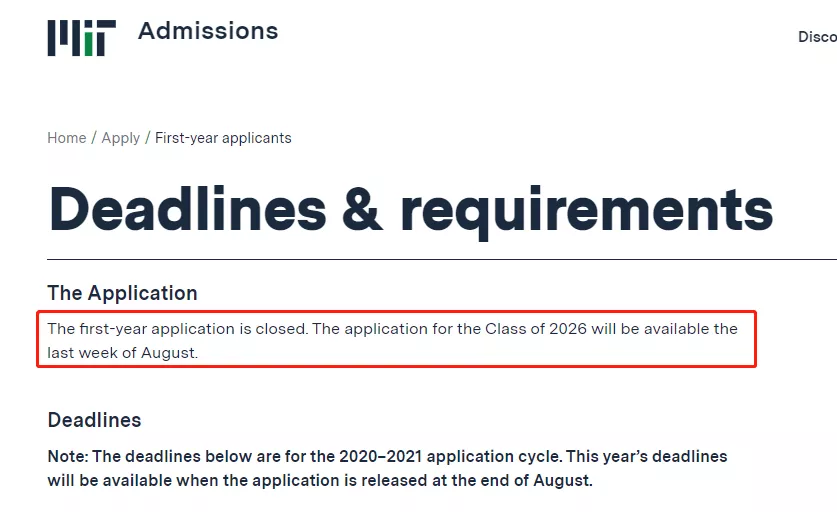Navigate to the Apply breadcrumb link

click(x=121, y=138)
